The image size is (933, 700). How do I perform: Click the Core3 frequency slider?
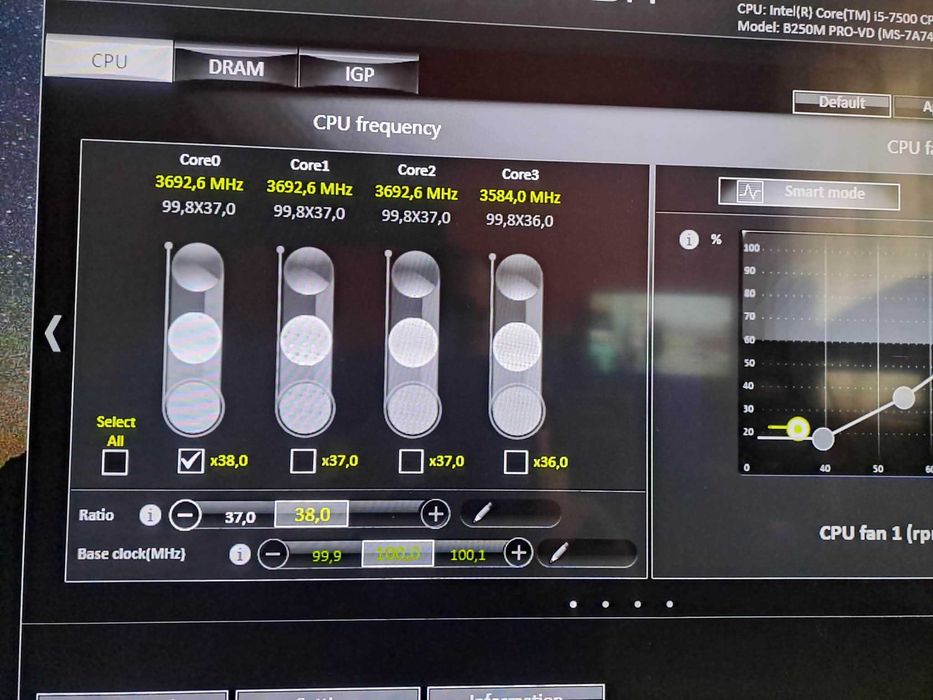tap(516, 346)
